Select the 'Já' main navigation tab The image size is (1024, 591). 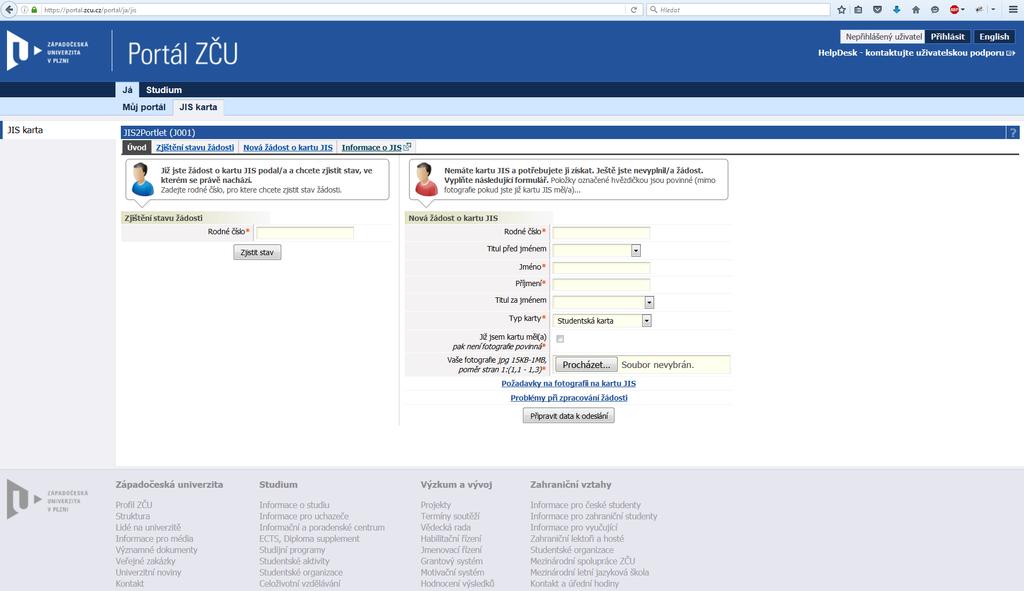(127, 89)
